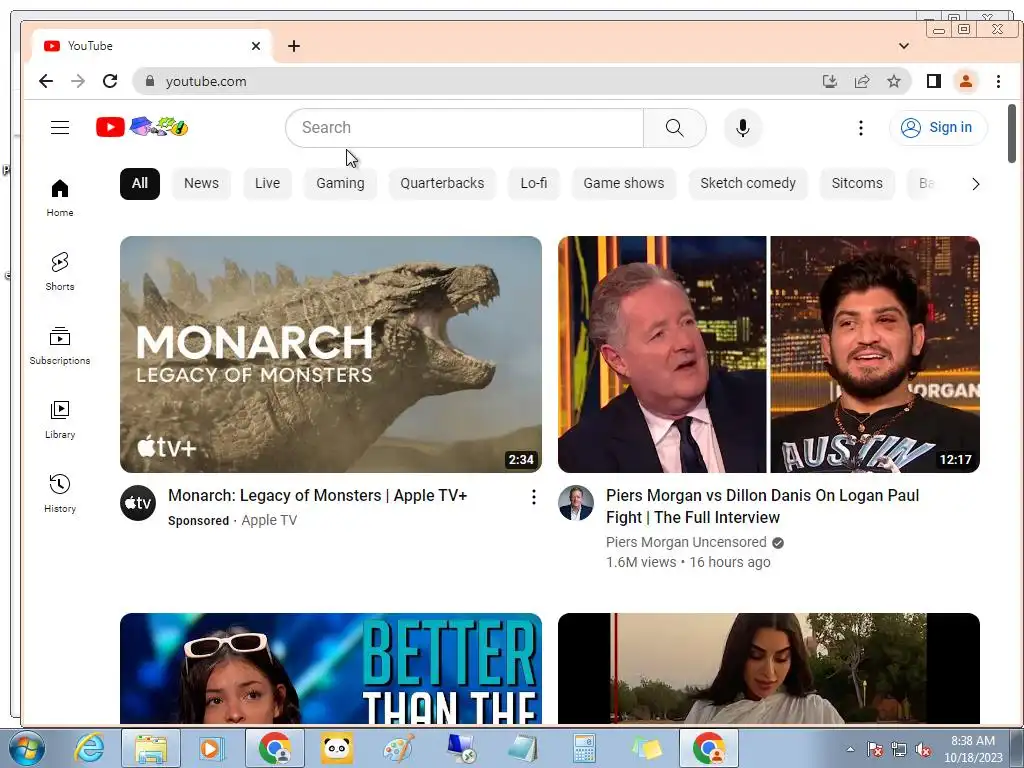This screenshot has height=768, width=1024.
Task: Open File Explorer from taskbar
Action: point(151,748)
